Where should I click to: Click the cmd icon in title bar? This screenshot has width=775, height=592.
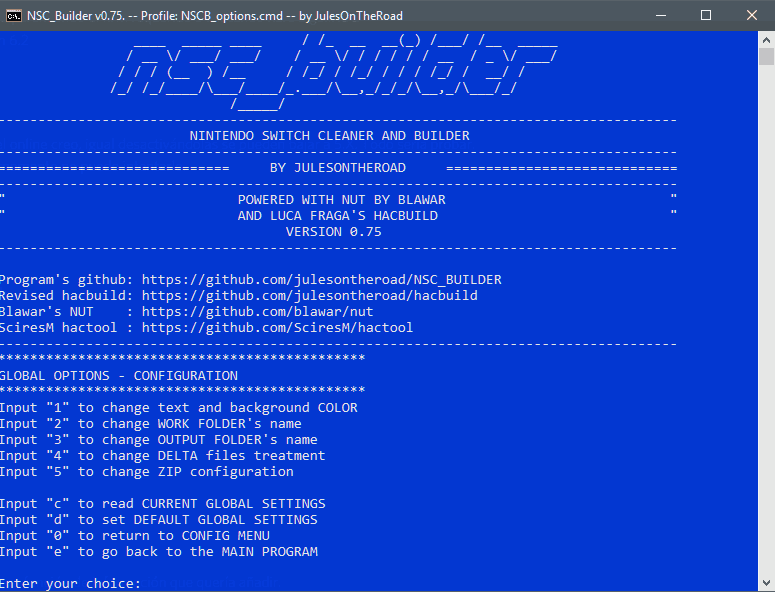click(x=13, y=16)
